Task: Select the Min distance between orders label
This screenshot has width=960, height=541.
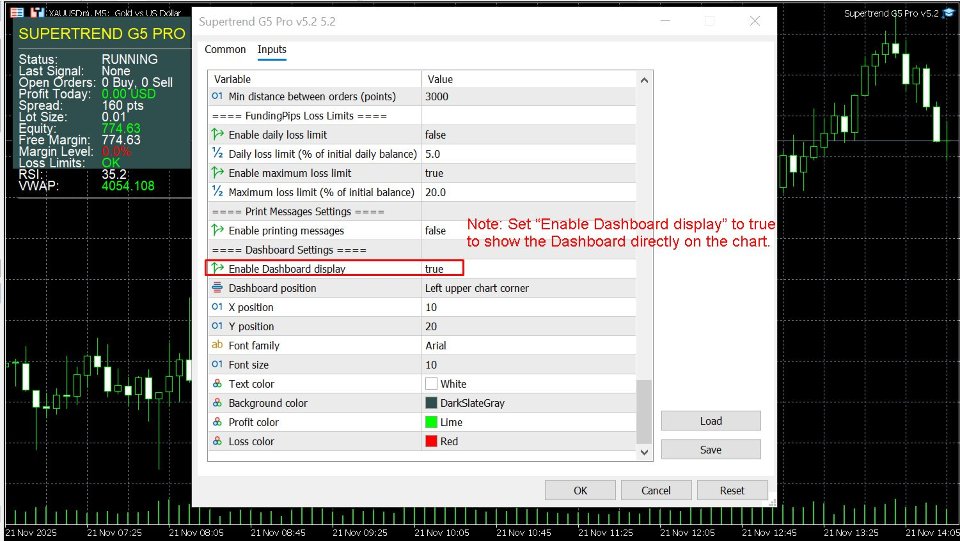Action: pyautogui.click(x=312, y=96)
